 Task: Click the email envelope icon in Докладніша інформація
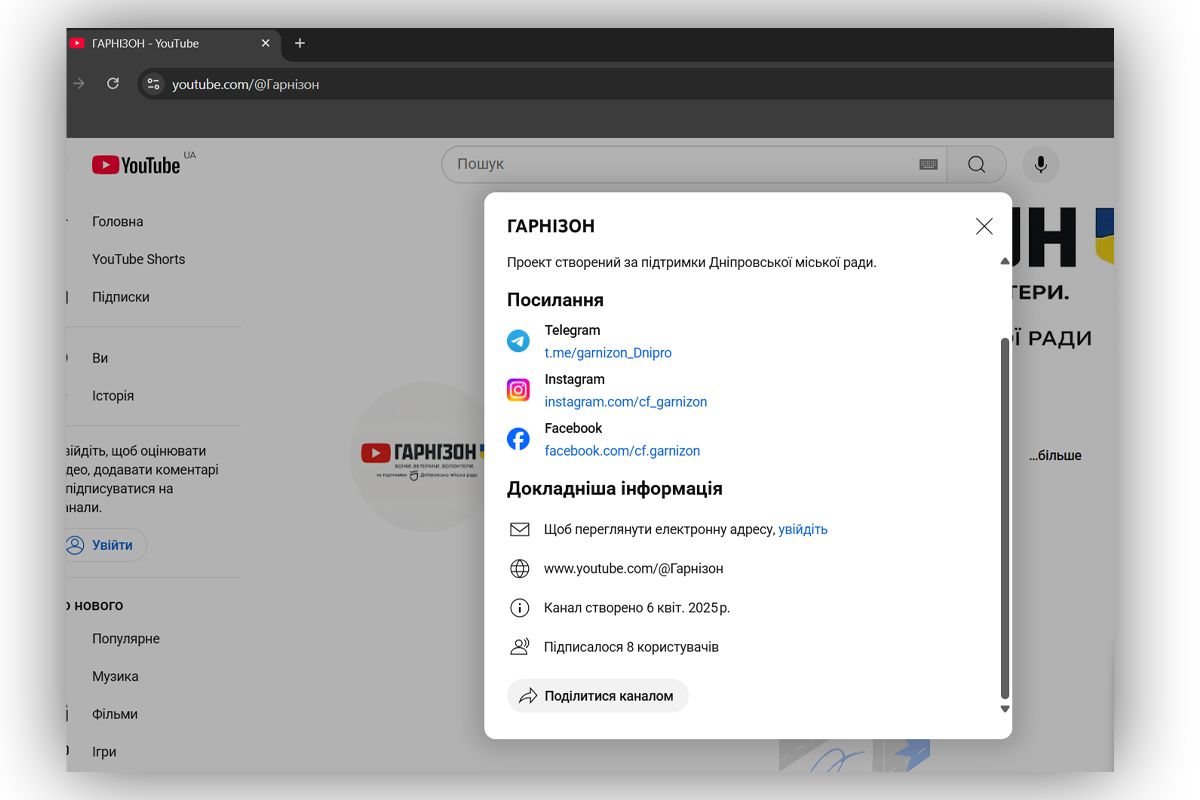pyautogui.click(x=519, y=529)
